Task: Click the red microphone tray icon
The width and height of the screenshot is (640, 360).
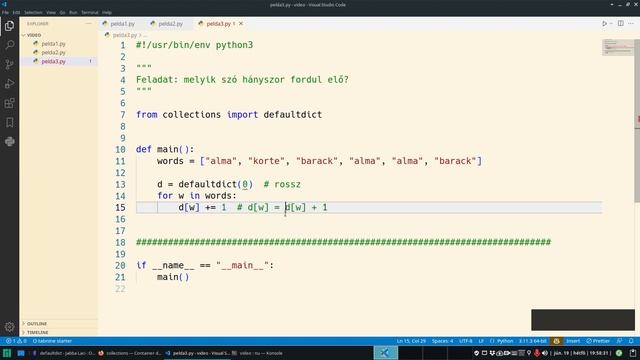Action: point(537,353)
